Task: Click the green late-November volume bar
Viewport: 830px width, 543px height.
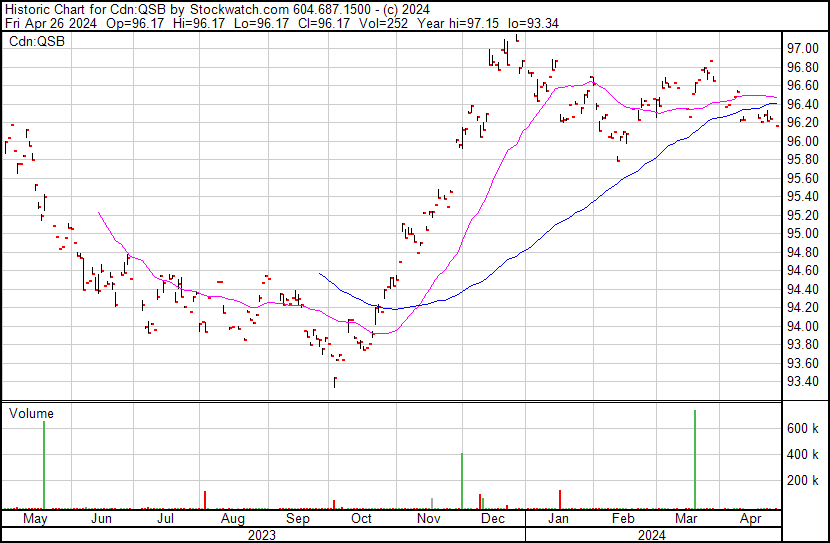Action: pos(462,481)
